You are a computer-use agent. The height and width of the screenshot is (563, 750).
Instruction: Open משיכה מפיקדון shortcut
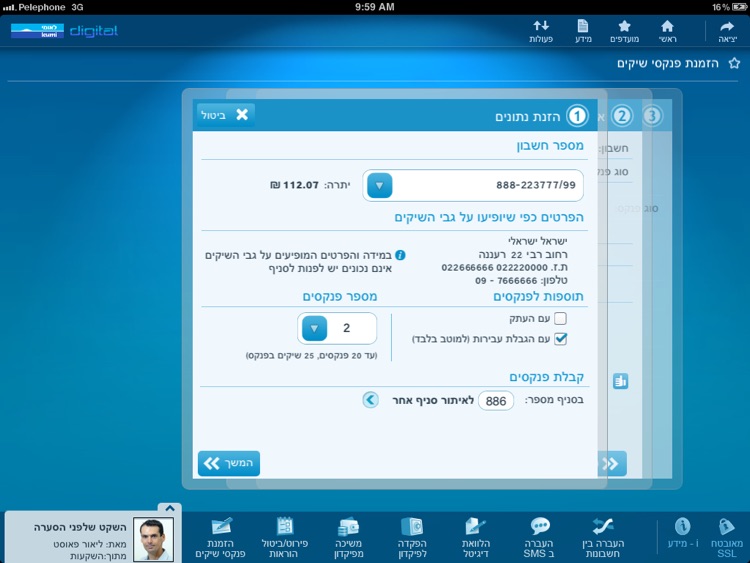coord(349,537)
